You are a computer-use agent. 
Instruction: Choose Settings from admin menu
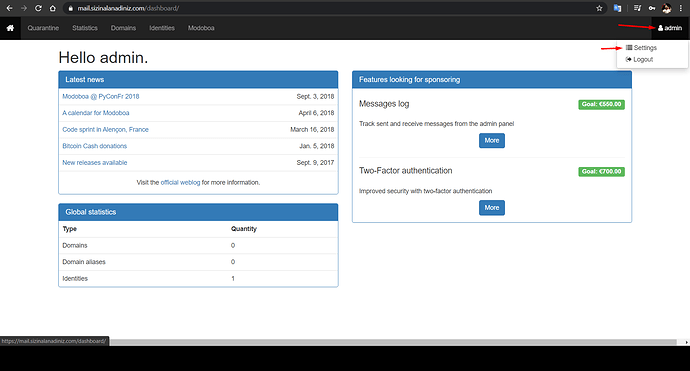coord(641,48)
